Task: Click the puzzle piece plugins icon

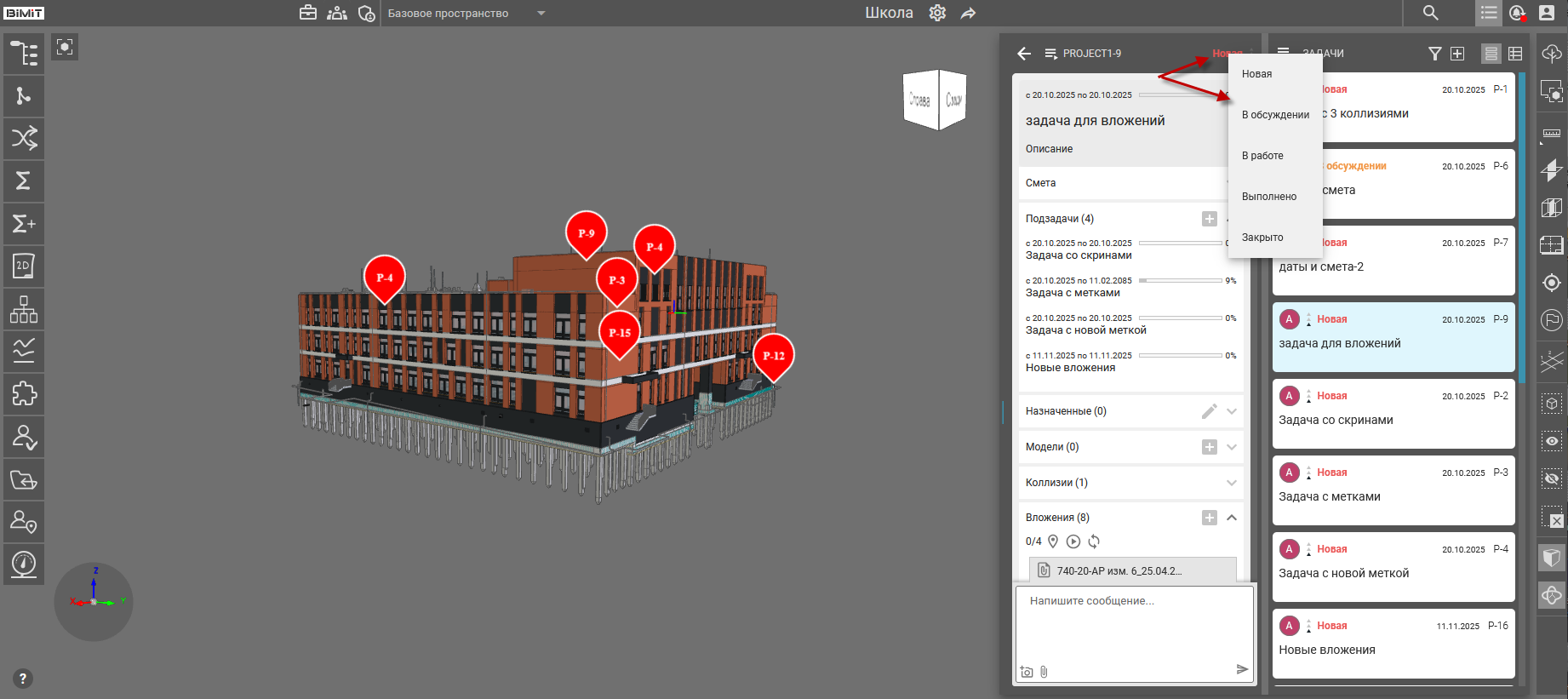Action: (24, 393)
